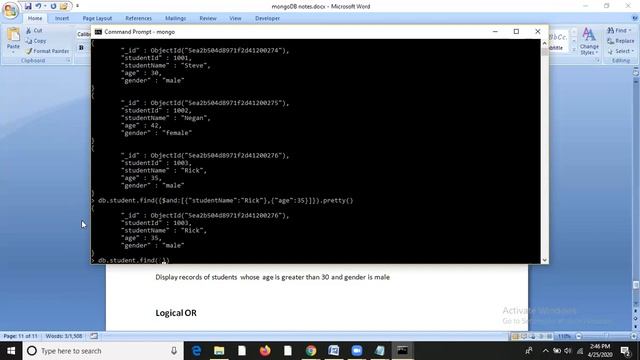
Task: Click the zoom slider track in Word
Action: point(606,336)
